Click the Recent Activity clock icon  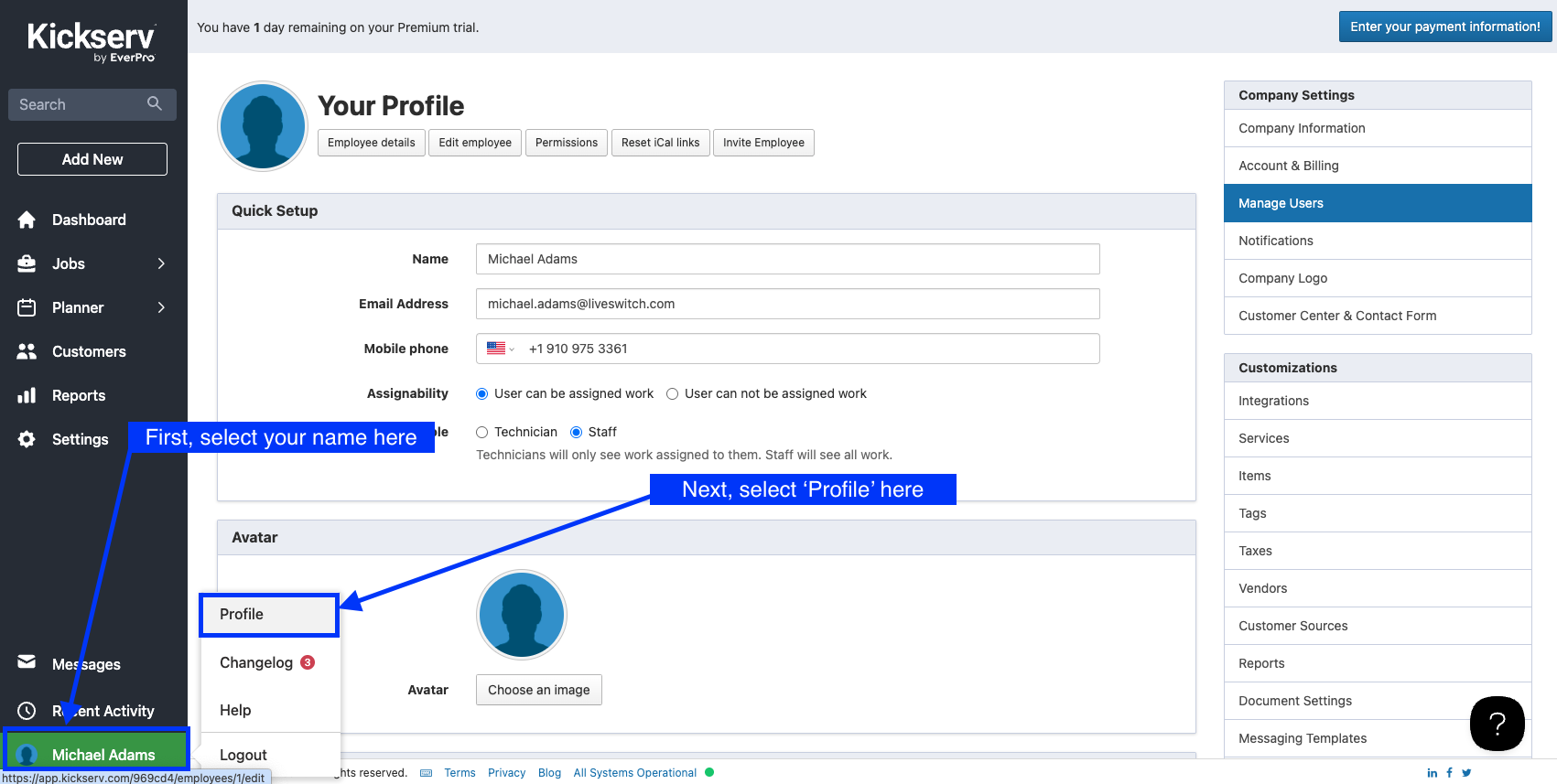(x=27, y=711)
